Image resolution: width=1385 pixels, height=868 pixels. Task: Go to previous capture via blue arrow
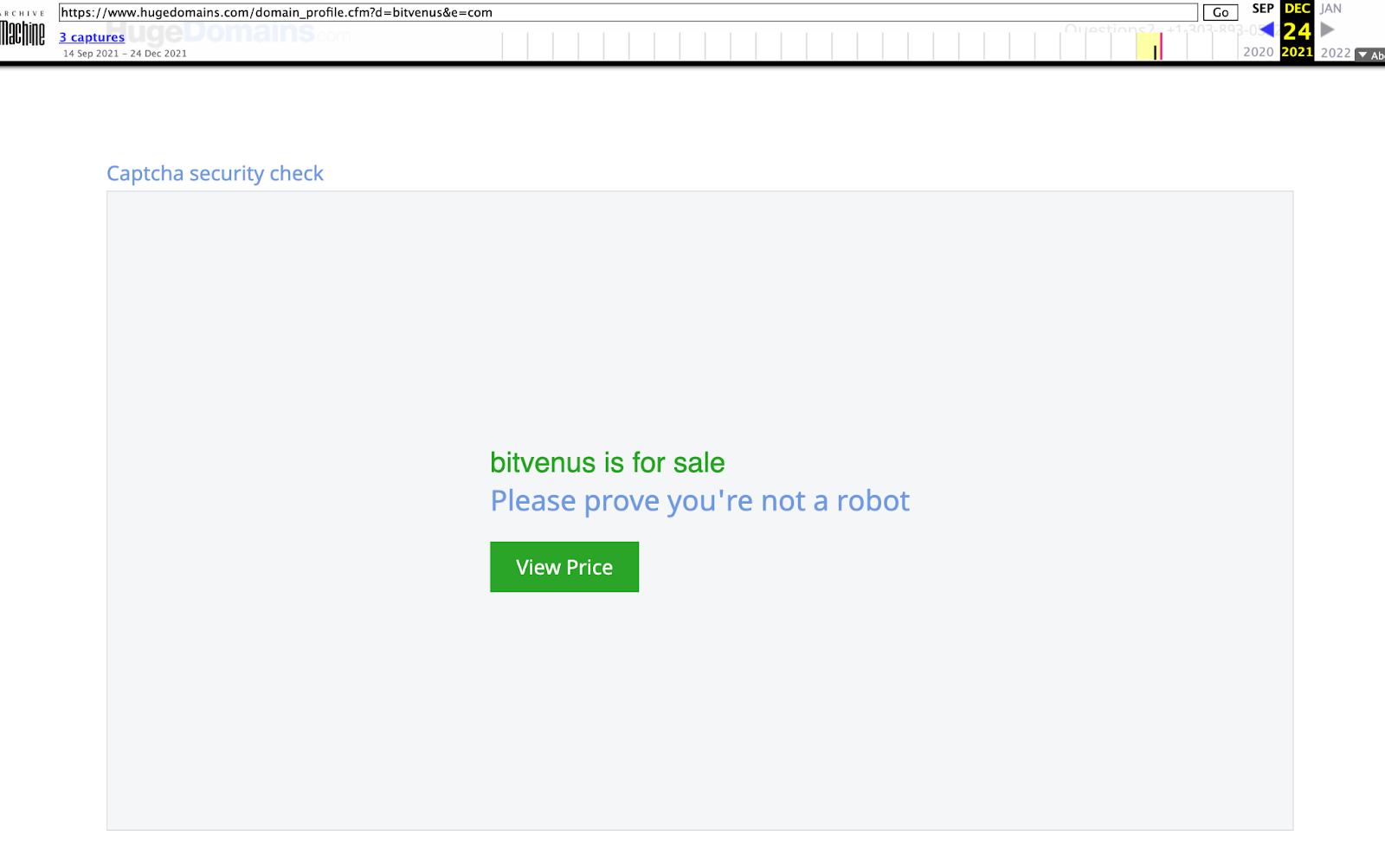coord(1266,30)
